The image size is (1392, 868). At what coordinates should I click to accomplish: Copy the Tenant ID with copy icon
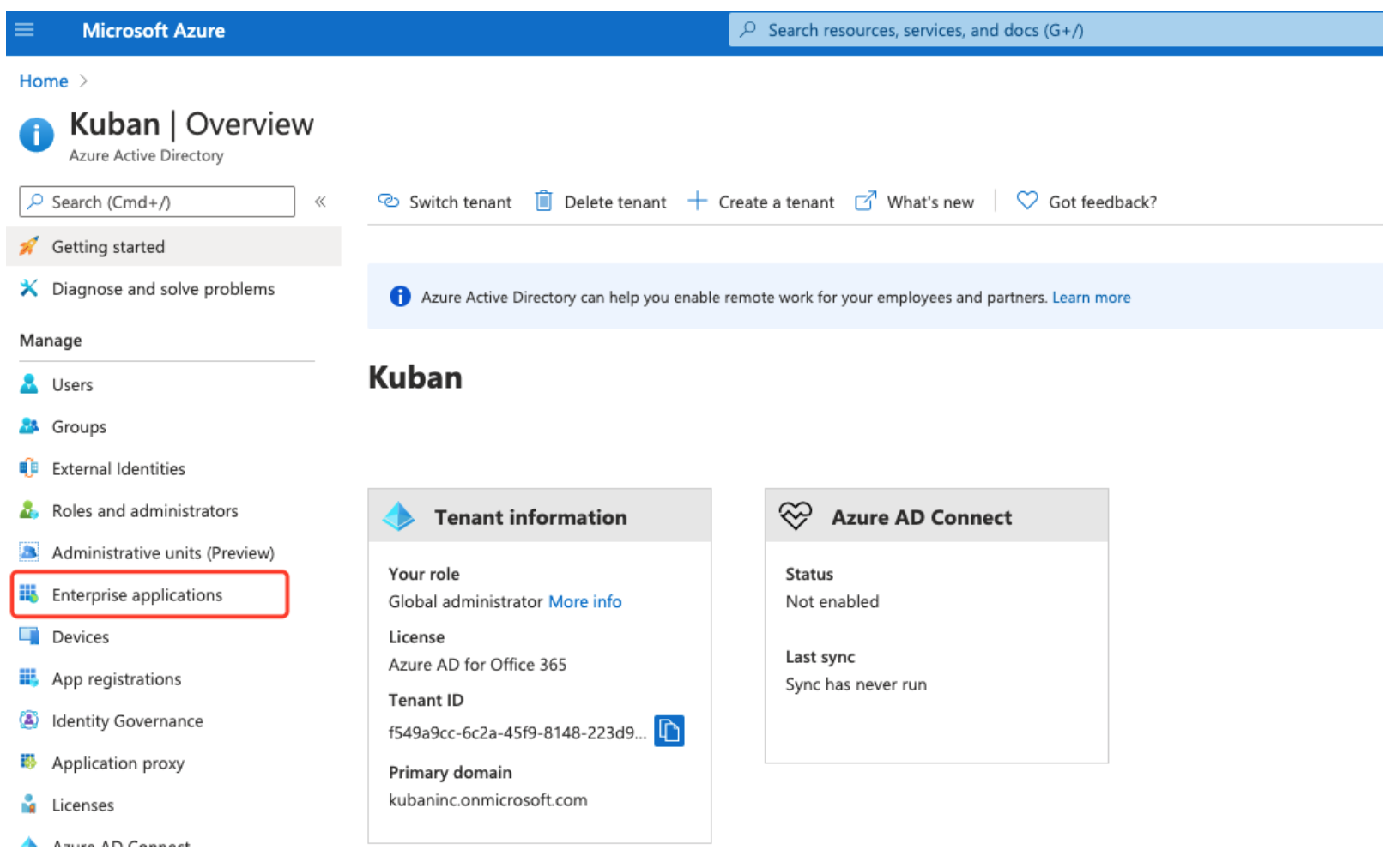coord(669,732)
